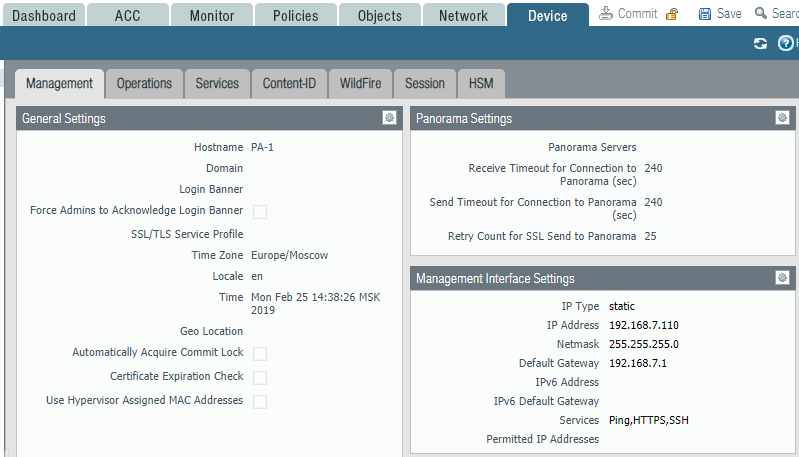
Task: Toggle Use Hypervisor Assigned MAC Addresses
Action: (x=260, y=401)
